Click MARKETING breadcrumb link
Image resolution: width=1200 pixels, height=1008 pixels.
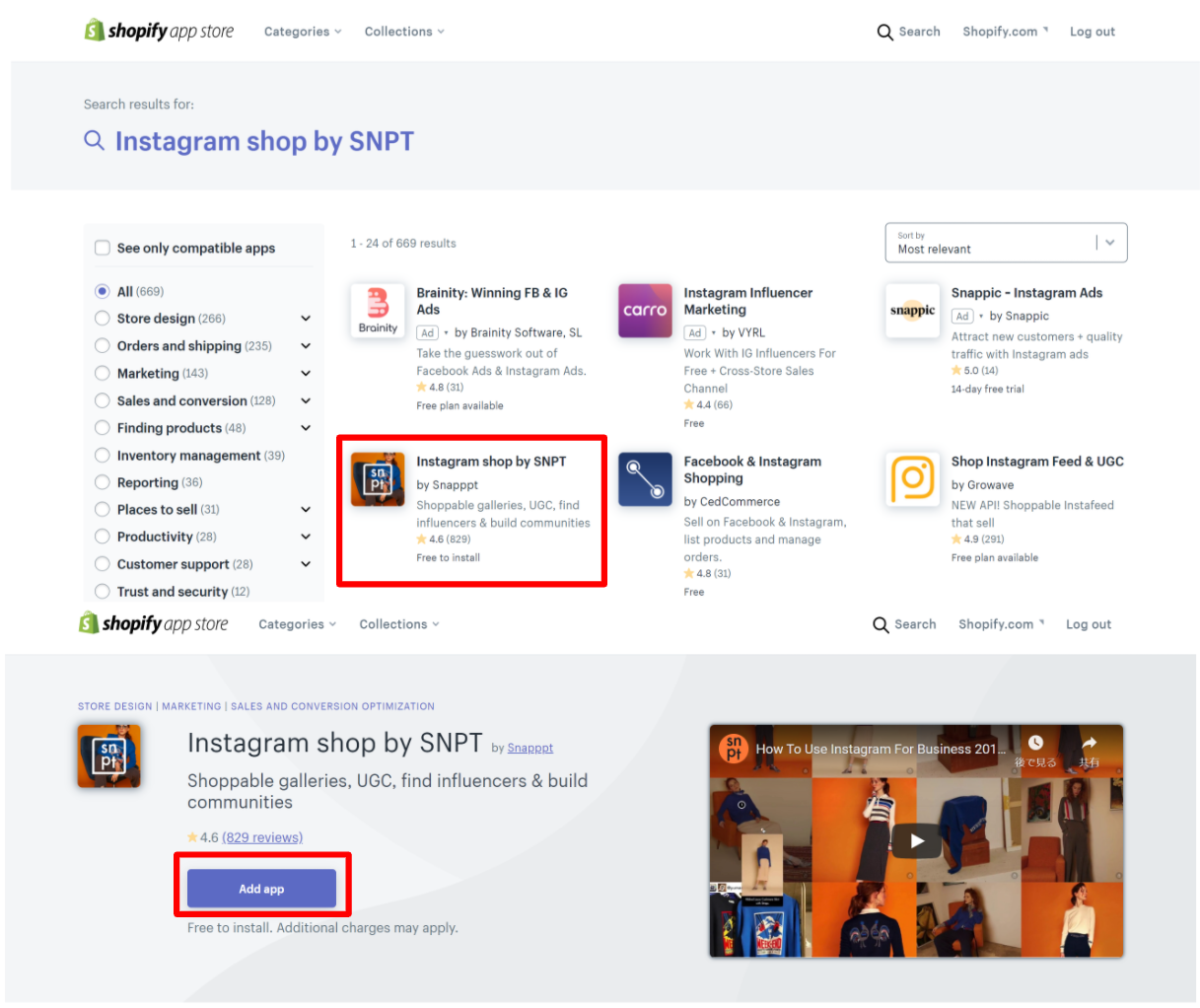pyautogui.click(x=191, y=706)
